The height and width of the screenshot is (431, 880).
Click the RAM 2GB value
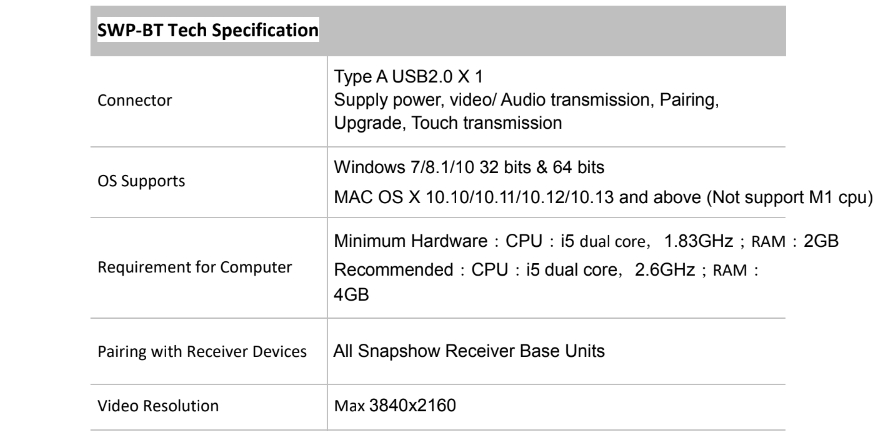pyautogui.click(x=795, y=241)
